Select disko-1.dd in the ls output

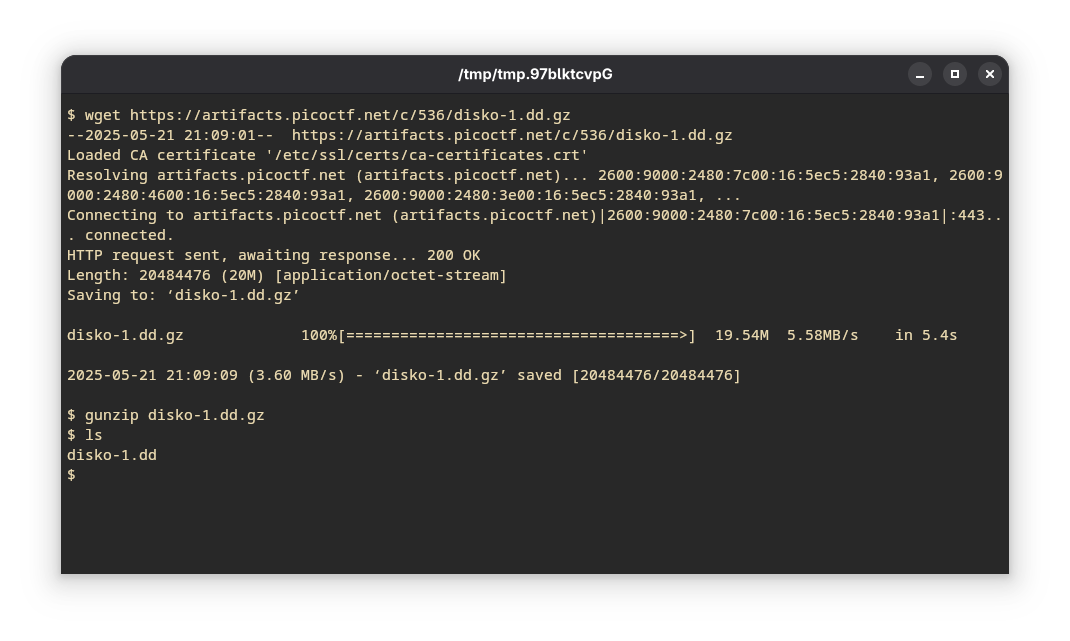[x=112, y=455]
